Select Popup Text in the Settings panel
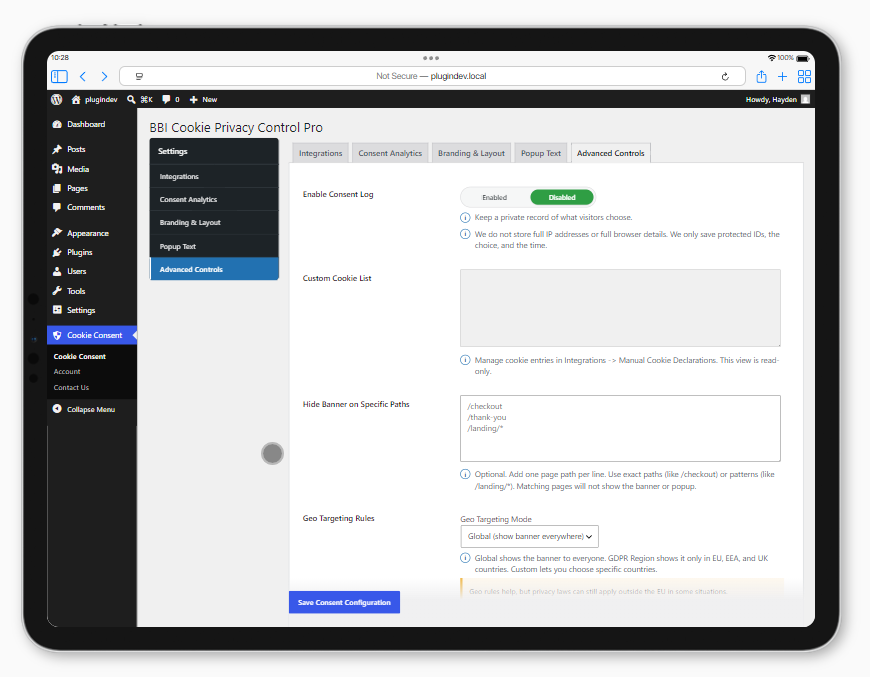The width and height of the screenshot is (870, 677). (214, 246)
